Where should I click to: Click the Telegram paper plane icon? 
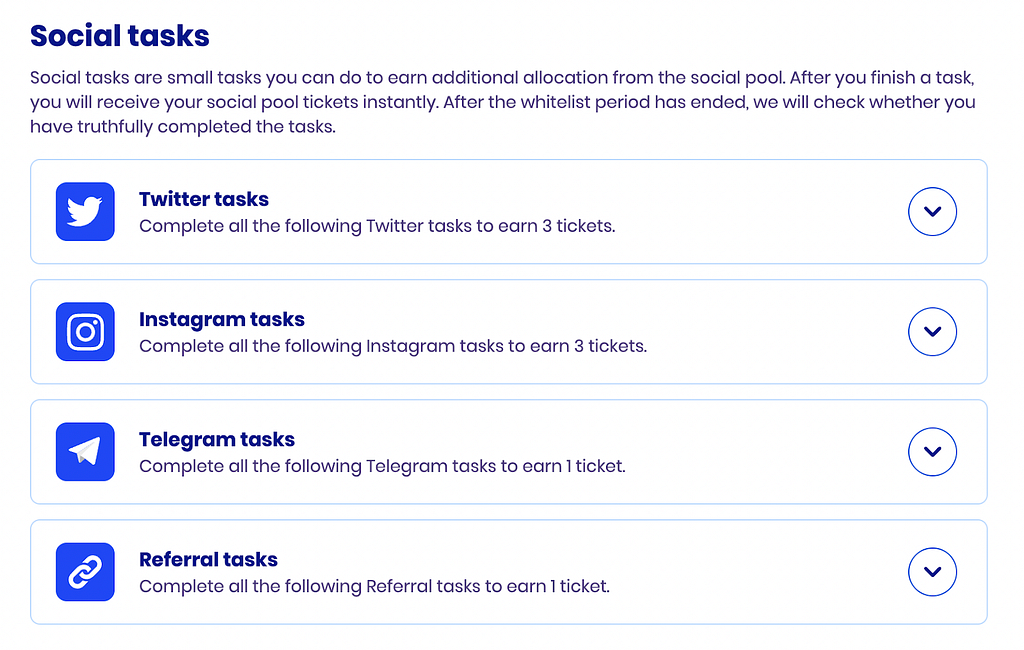(x=85, y=452)
